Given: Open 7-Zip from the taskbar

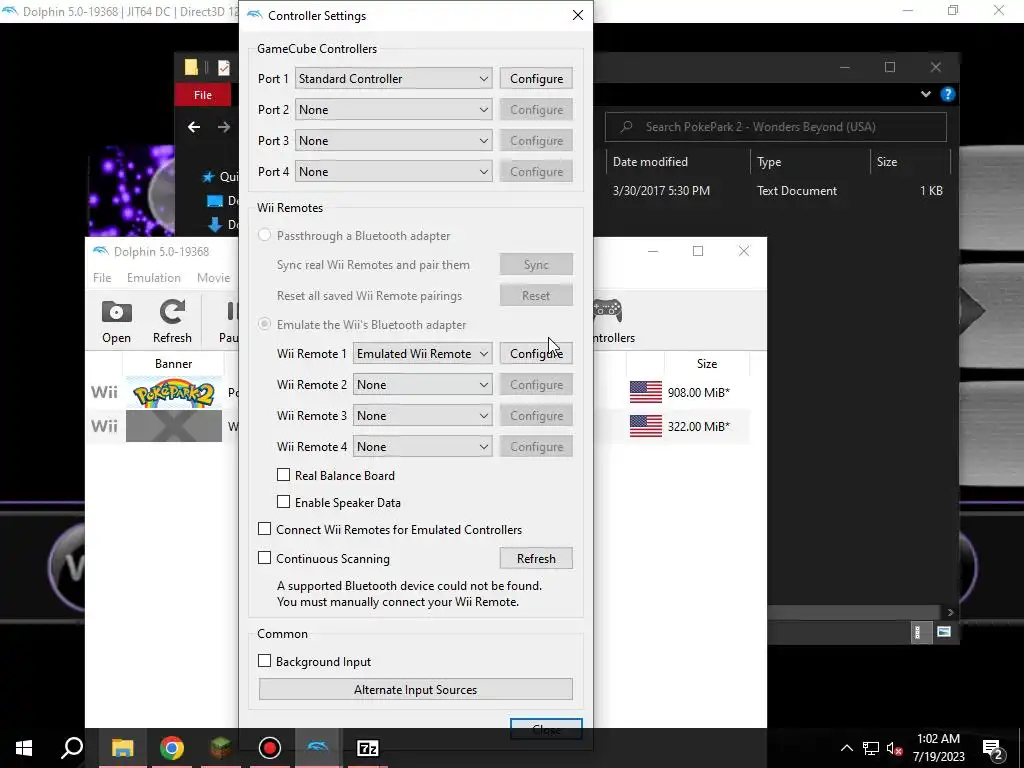Looking at the screenshot, I should (368, 748).
